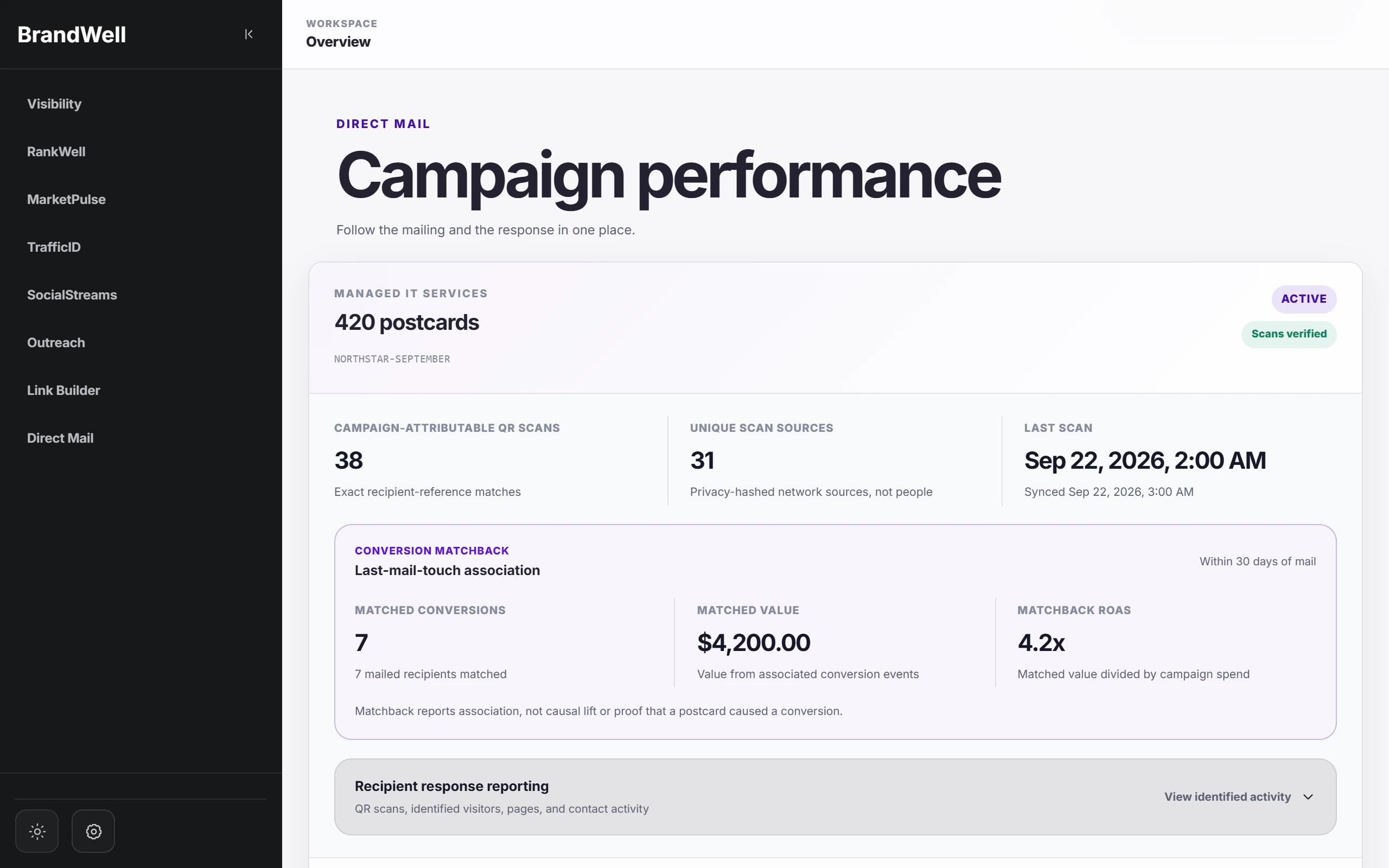Open settings with the gear icon

tap(93, 831)
